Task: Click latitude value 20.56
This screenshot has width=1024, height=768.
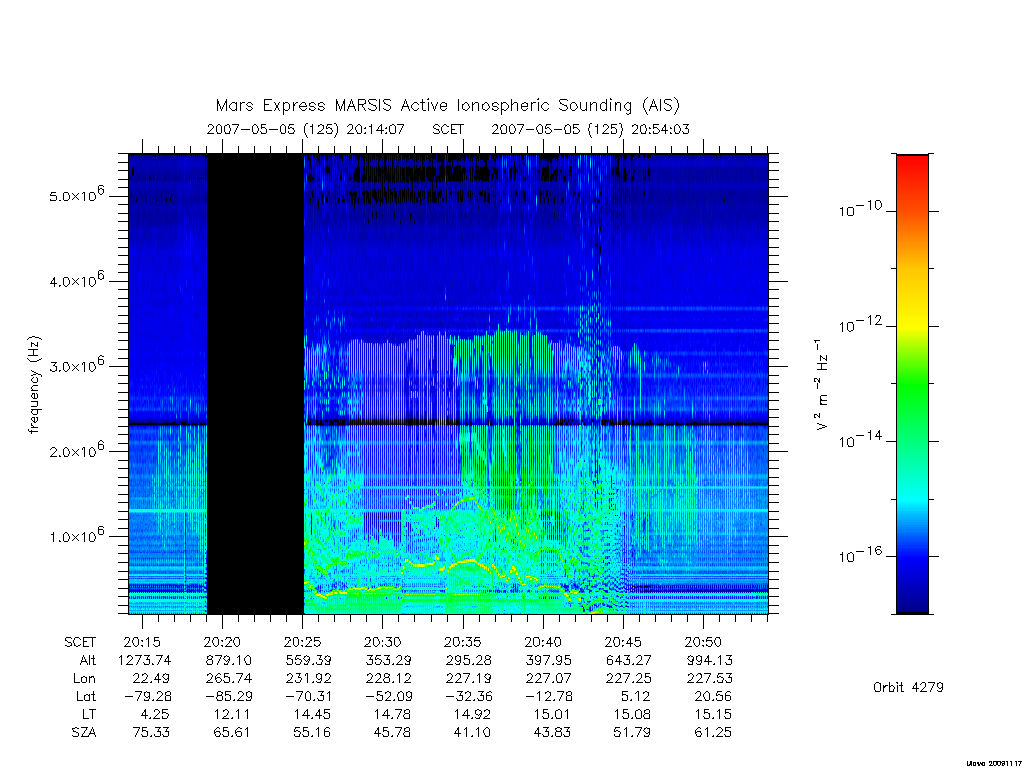Action: (x=712, y=696)
